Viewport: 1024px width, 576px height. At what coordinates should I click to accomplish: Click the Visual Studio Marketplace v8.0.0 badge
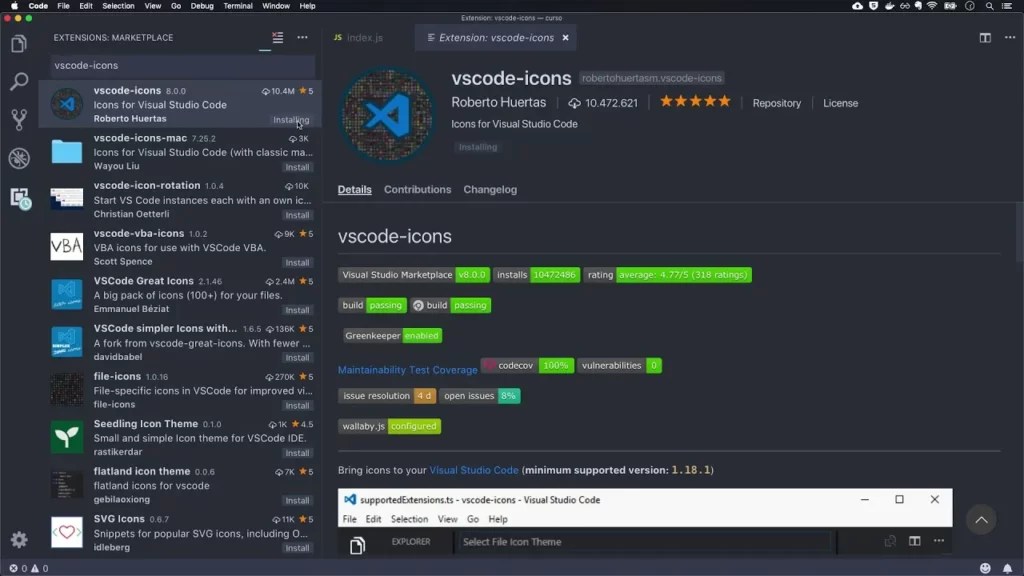pos(414,275)
